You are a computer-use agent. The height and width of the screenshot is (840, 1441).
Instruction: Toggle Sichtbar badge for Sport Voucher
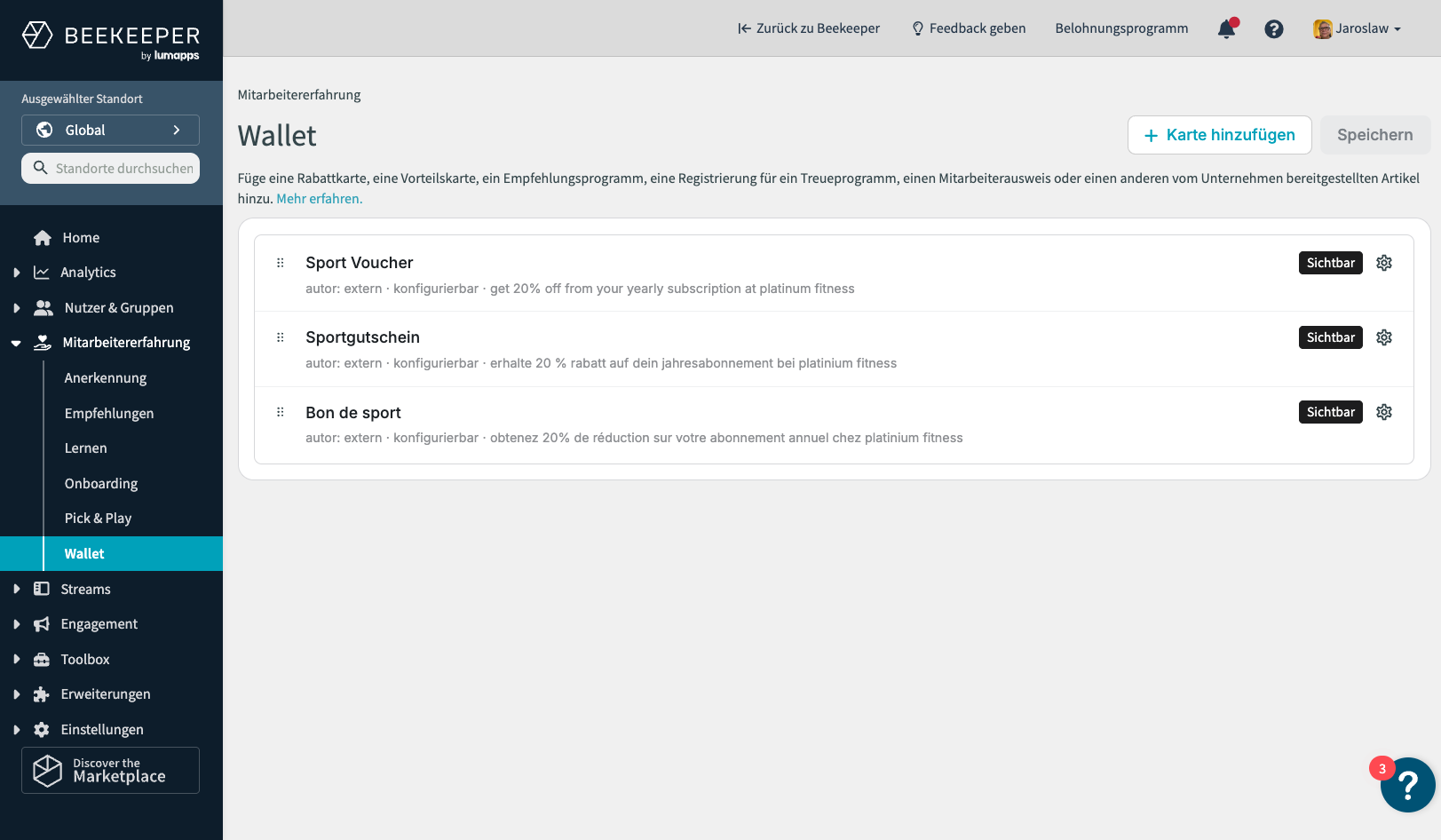tap(1331, 263)
